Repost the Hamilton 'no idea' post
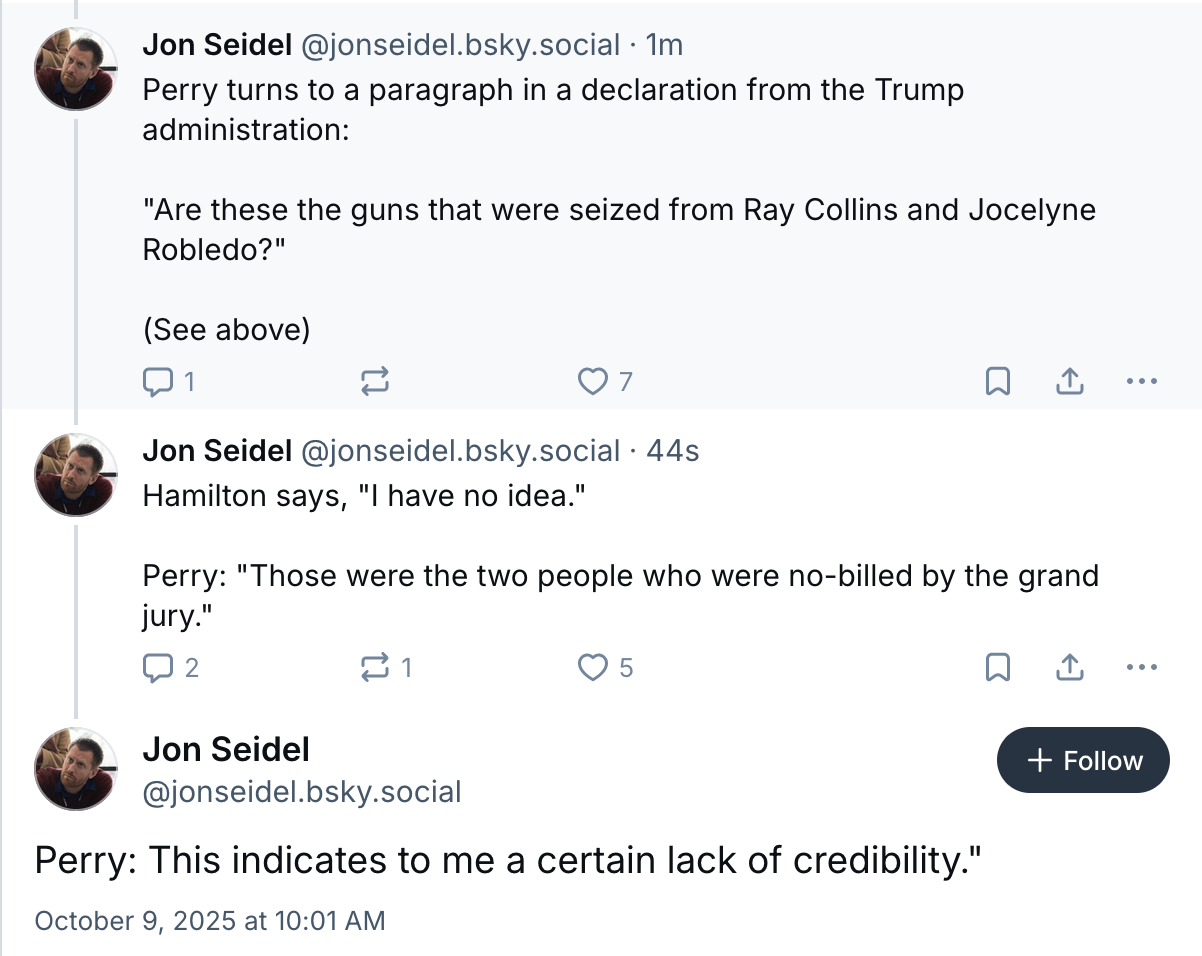The height and width of the screenshot is (956, 1202). (374, 667)
